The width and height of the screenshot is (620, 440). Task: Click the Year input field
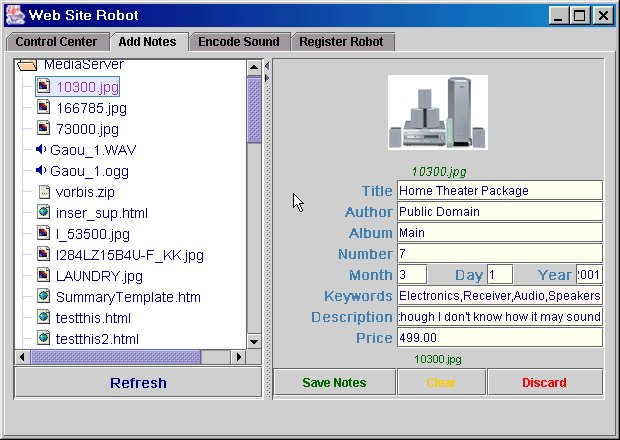589,274
